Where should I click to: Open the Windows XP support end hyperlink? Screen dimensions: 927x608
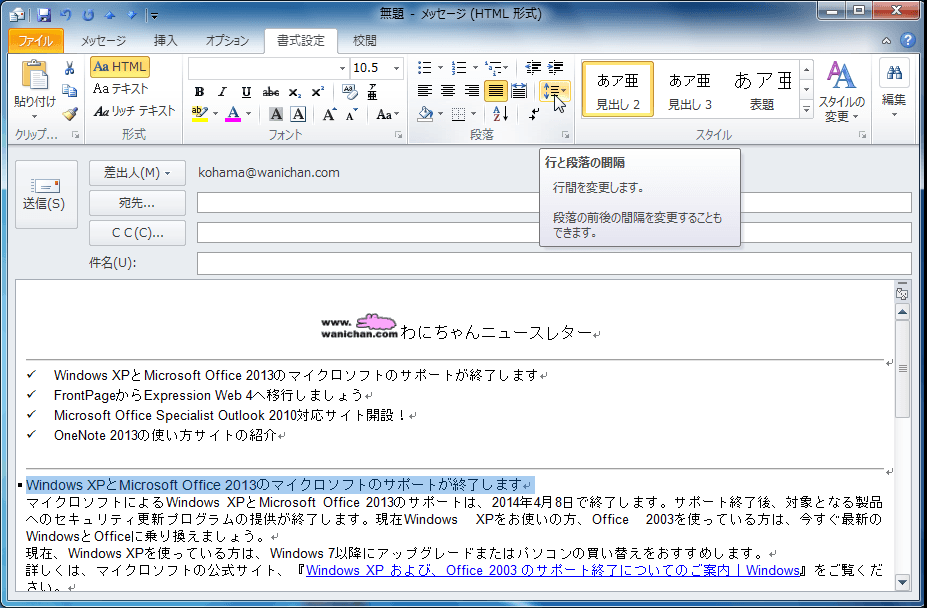click(x=553, y=570)
